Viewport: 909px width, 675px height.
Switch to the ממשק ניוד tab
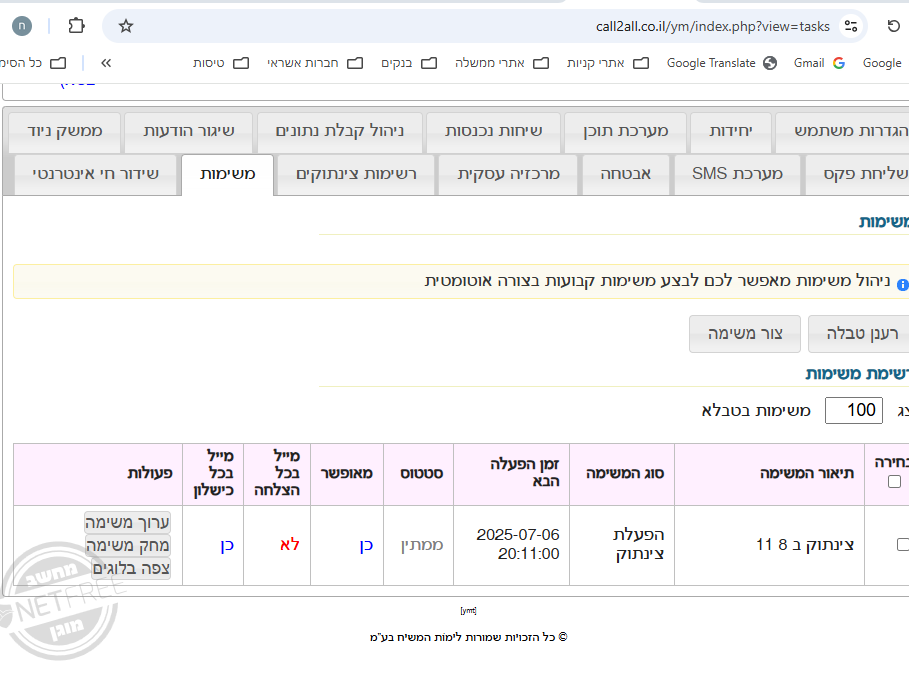tap(64, 132)
